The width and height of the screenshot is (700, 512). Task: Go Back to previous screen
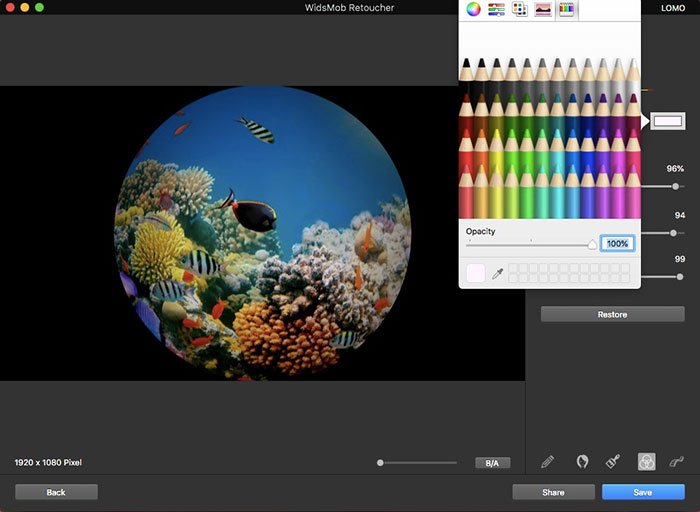(x=56, y=492)
